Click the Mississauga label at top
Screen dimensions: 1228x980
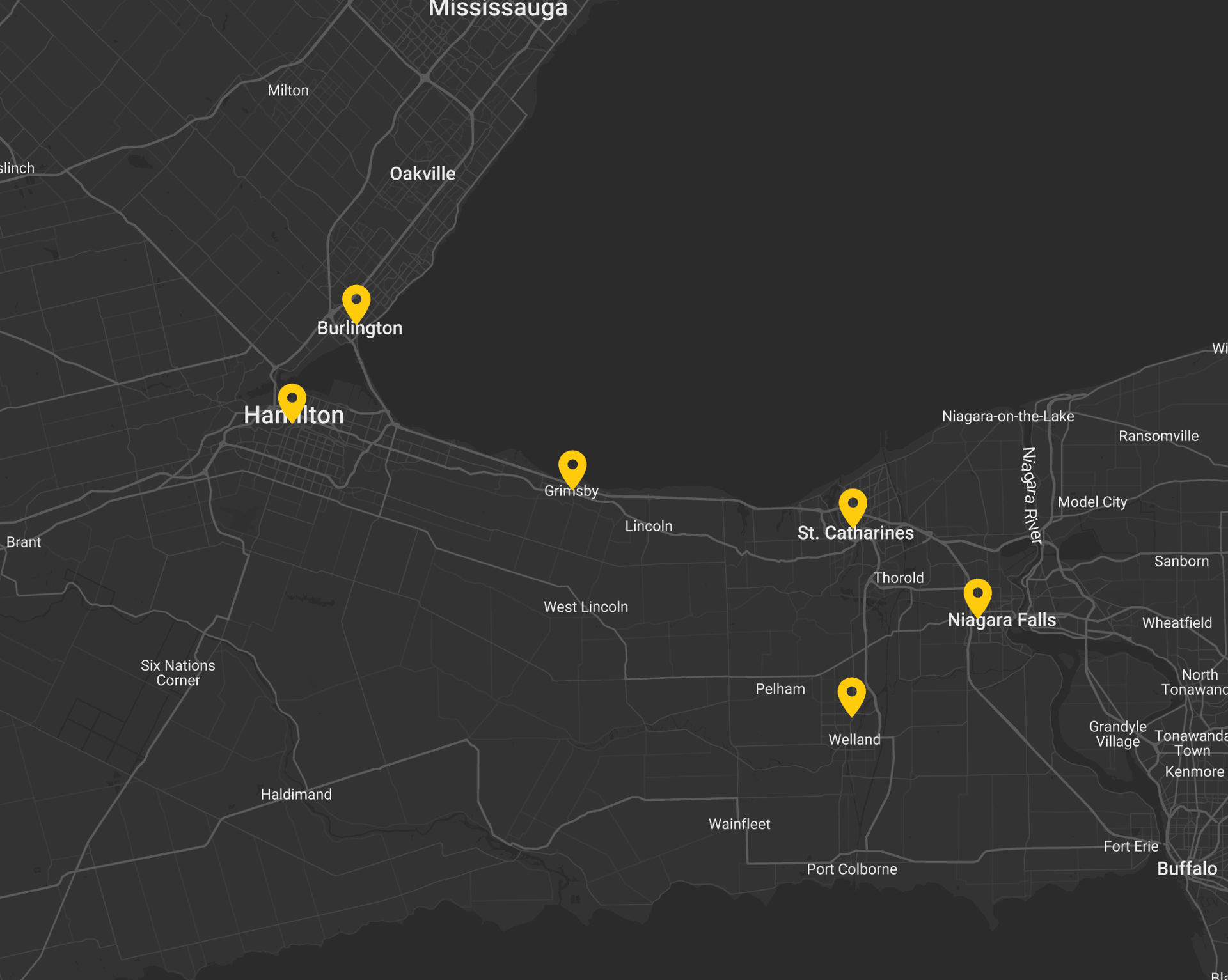498,9
